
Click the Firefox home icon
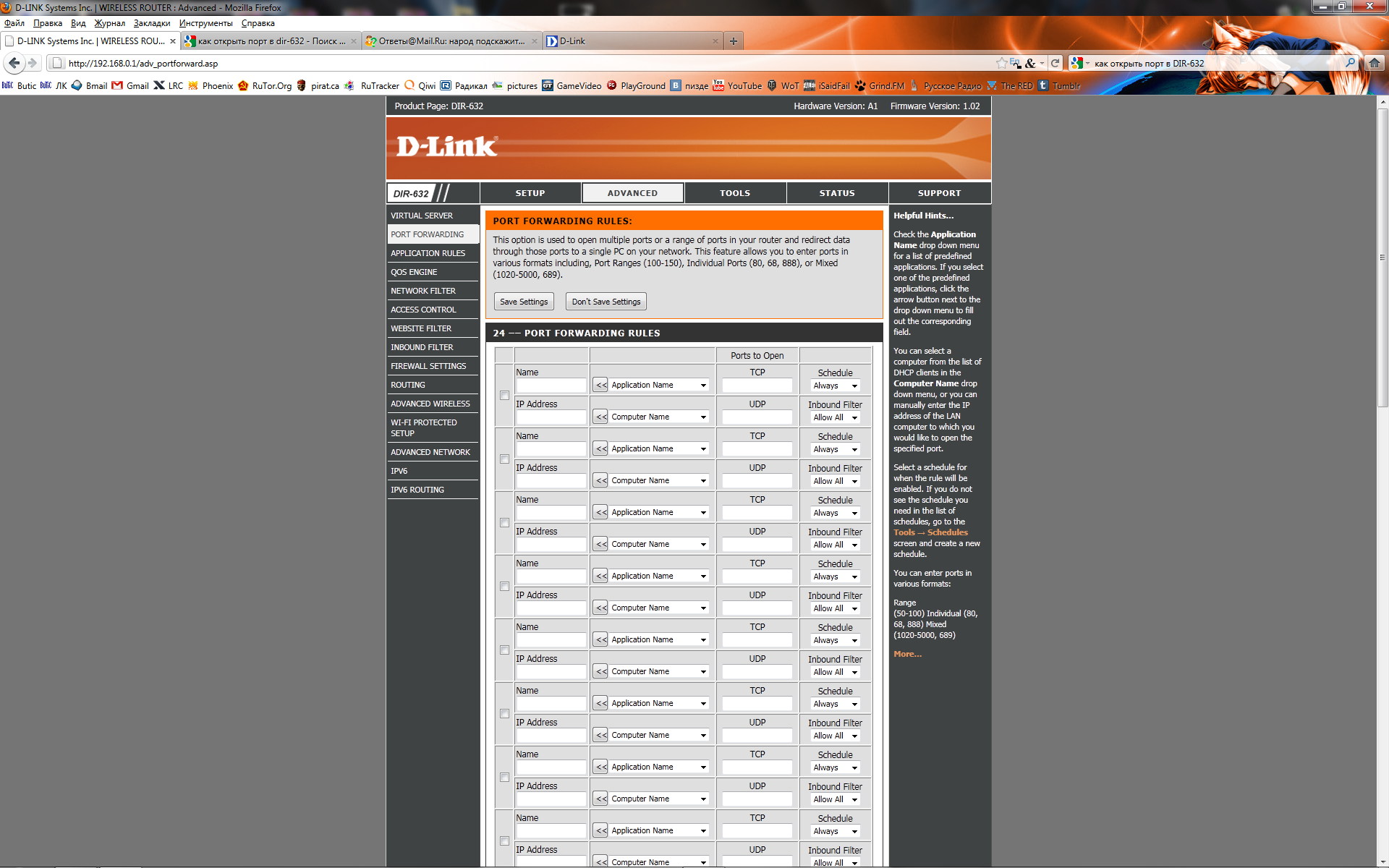1375,63
